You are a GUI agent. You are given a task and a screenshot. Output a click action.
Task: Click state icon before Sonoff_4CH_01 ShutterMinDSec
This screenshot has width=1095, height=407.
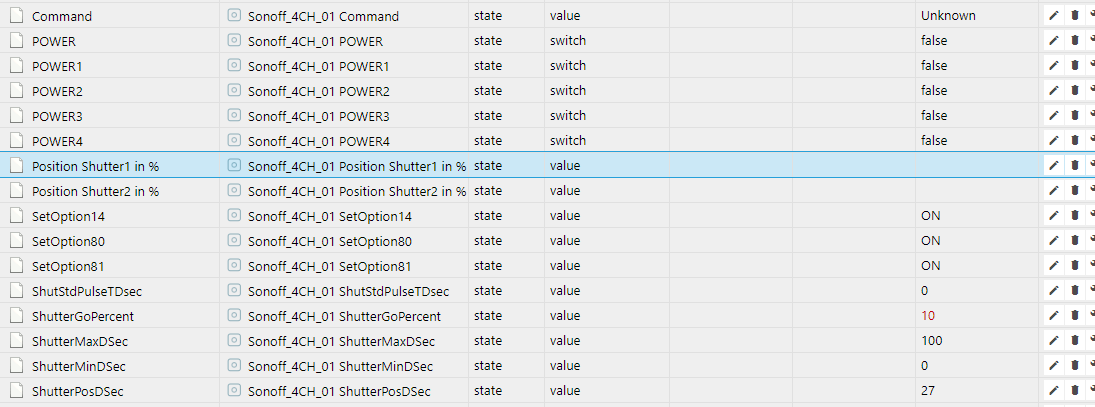[234, 366]
